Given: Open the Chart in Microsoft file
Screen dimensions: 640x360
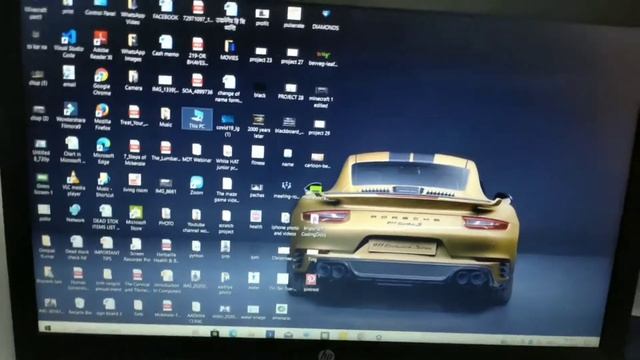Looking at the screenshot, I should click(x=73, y=149).
